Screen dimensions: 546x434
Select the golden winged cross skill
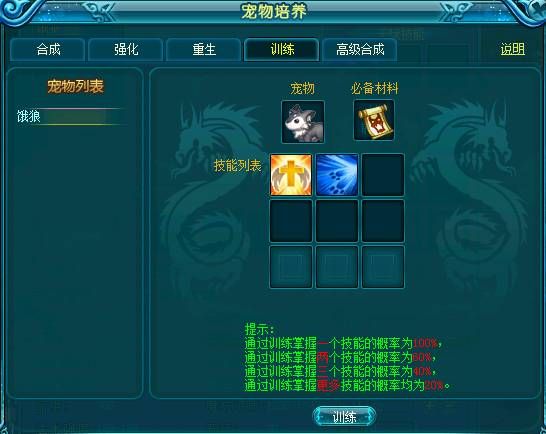[291, 175]
